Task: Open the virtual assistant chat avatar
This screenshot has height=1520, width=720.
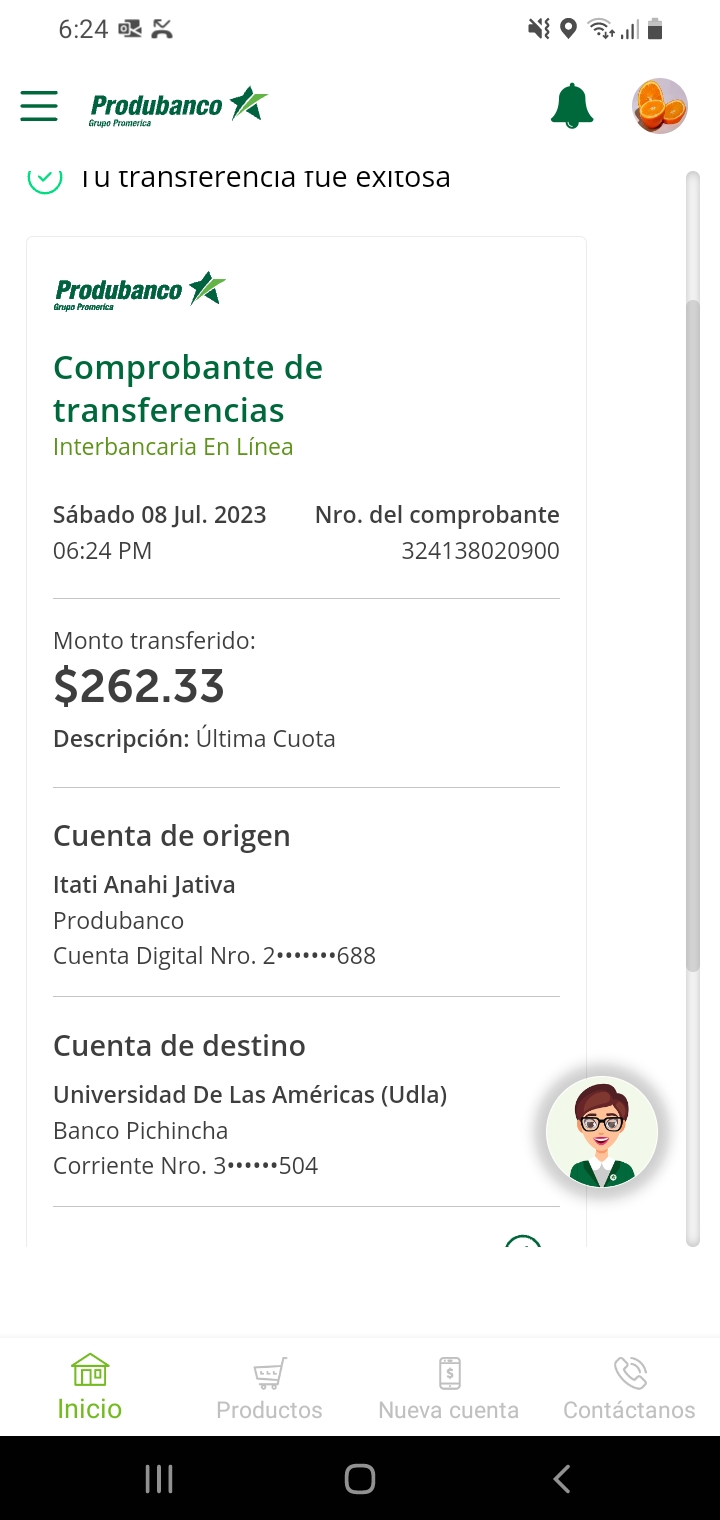Action: coord(602,1132)
